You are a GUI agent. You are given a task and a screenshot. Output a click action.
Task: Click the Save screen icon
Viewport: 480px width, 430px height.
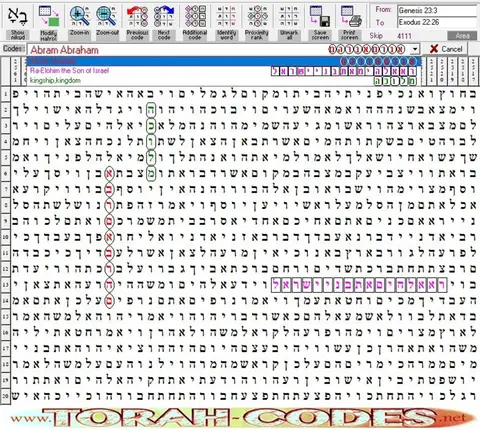coord(320,16)
